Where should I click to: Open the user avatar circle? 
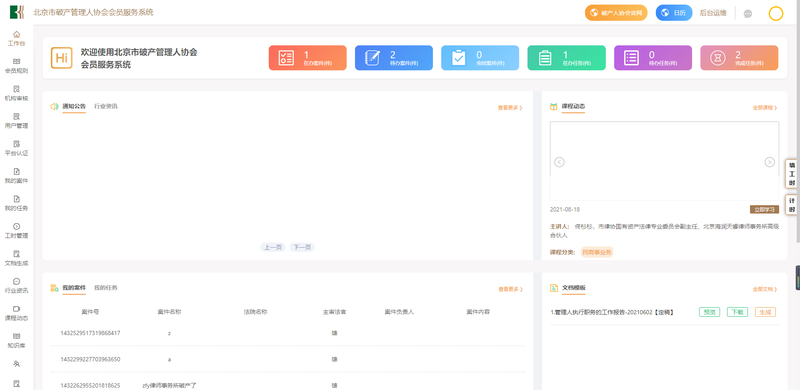click(776, 13)
